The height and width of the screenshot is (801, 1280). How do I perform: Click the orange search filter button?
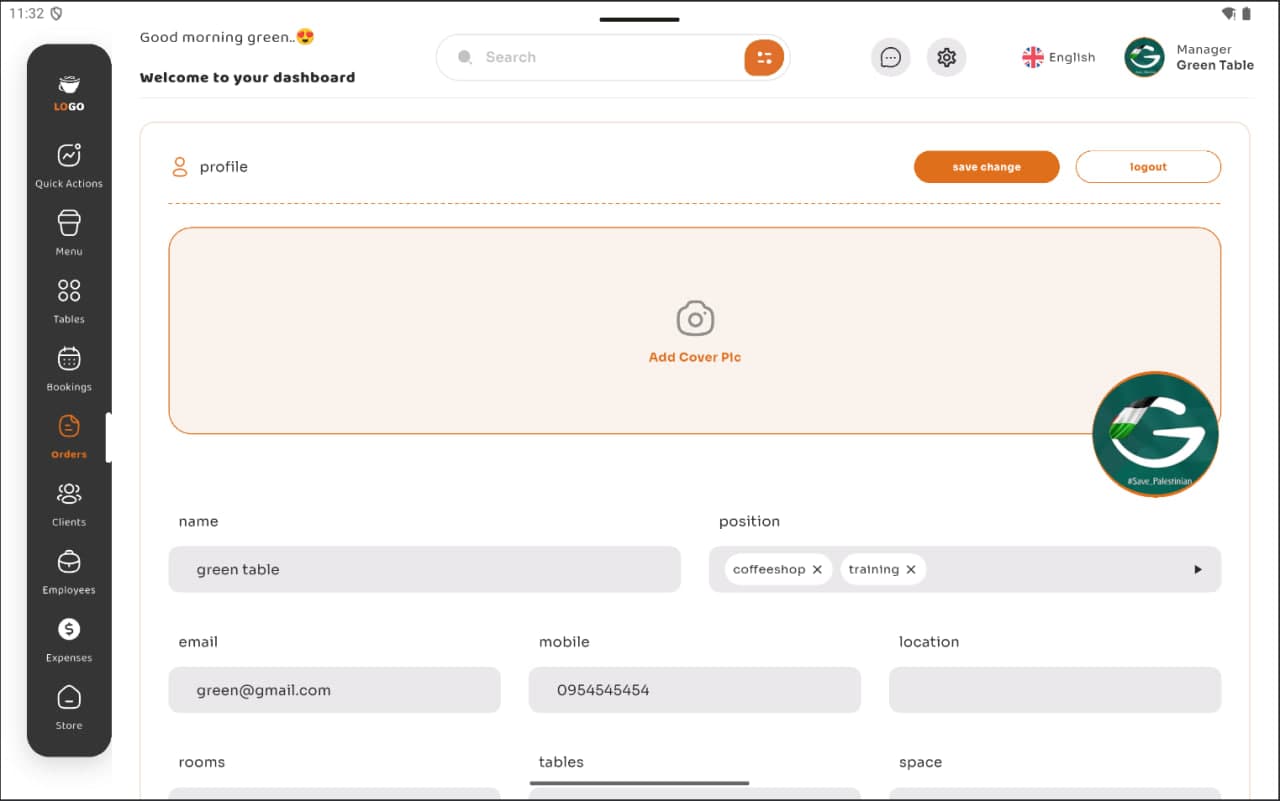pyautogui.click(x=764, y=58)
